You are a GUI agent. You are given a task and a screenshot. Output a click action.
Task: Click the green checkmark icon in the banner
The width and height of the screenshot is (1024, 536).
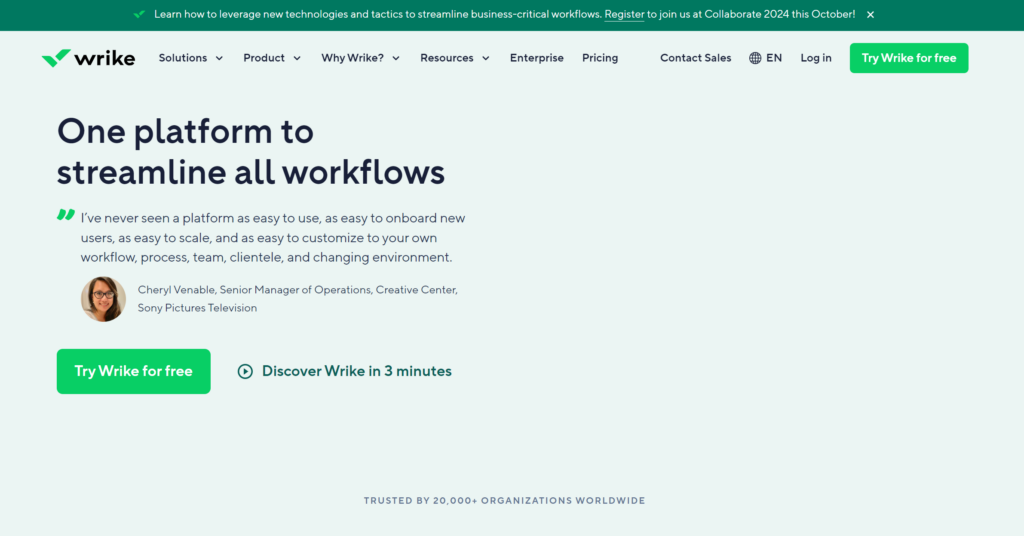click(x=139, y=15)
